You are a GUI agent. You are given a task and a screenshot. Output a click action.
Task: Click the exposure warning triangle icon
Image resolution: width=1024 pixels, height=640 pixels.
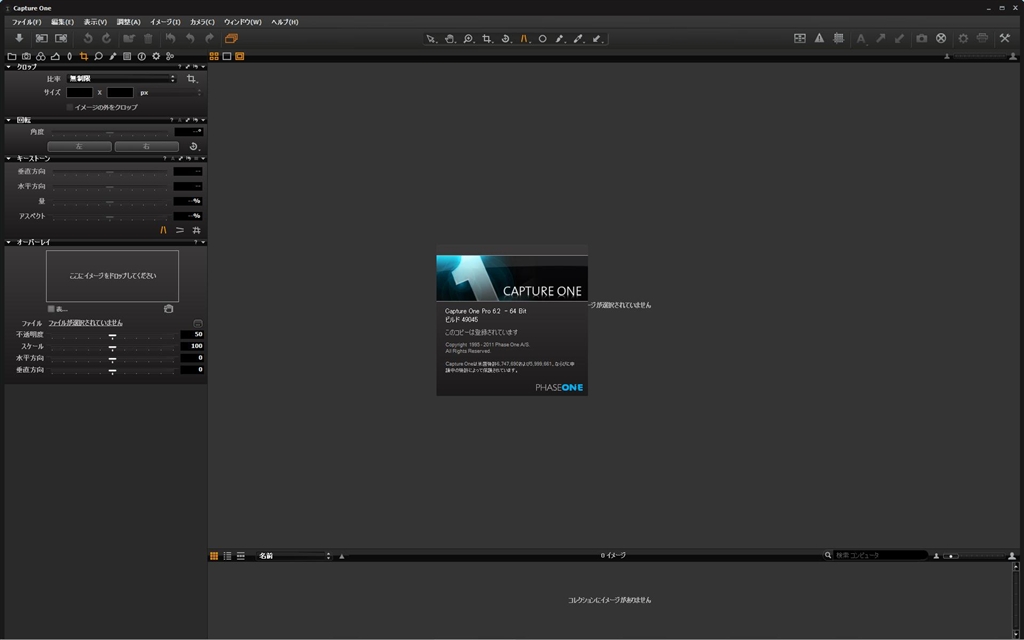[x=819, y=39]
